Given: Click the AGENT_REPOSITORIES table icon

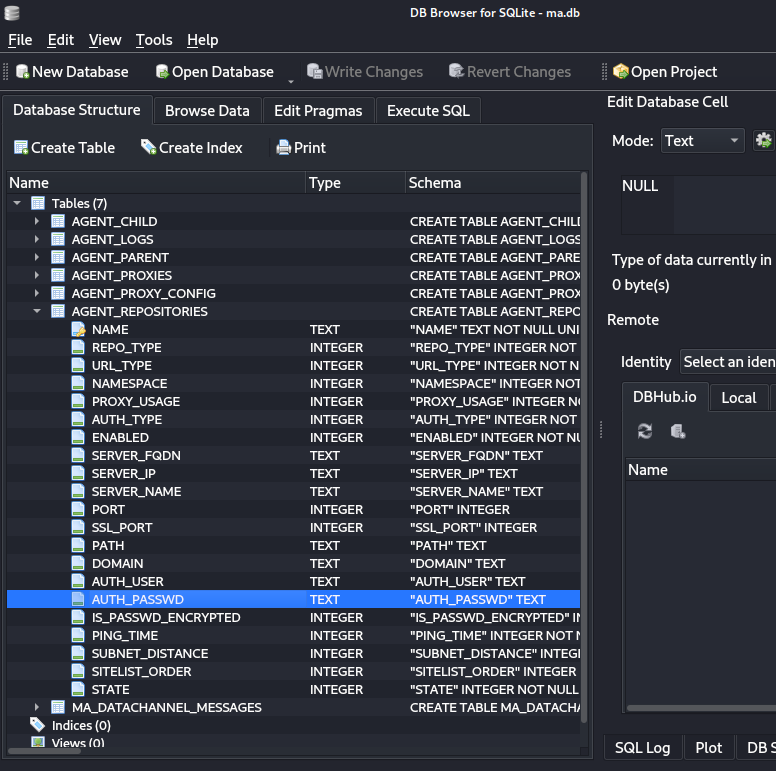Looking at the screenshot, I should click(x=58, y=311).
